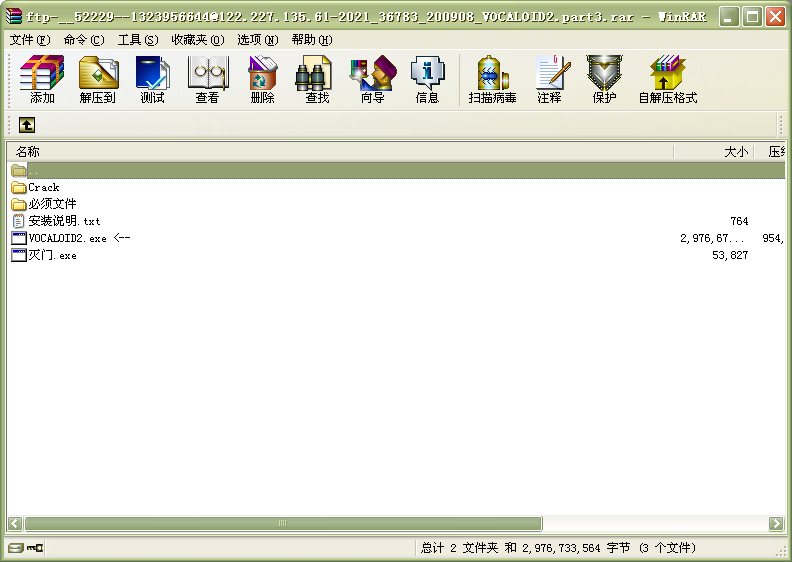Select the Crack folder name
792x562 pixels.
pos(44,188)
